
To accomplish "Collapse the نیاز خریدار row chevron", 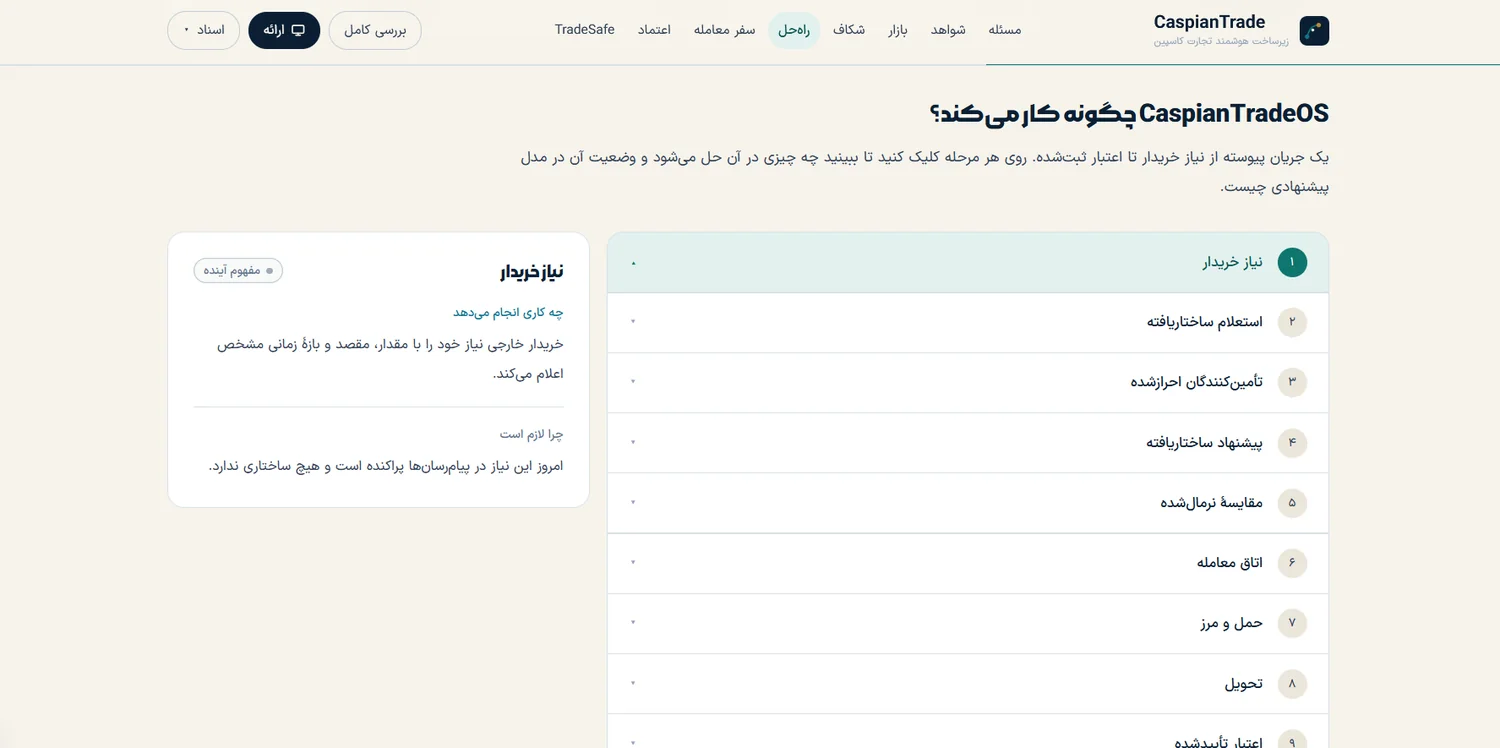I will pos(633,263).
